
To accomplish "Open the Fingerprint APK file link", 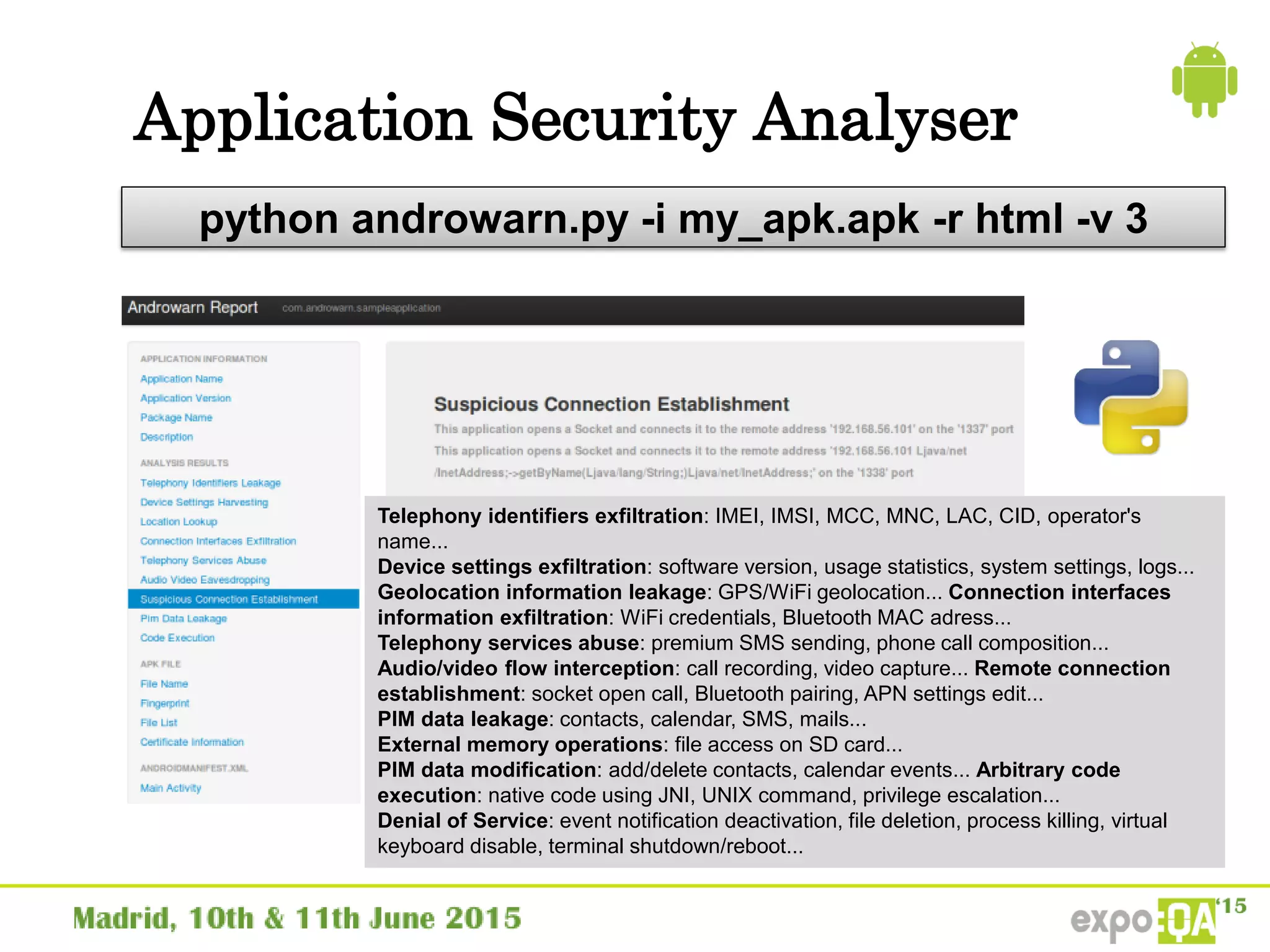I will 164,703.
